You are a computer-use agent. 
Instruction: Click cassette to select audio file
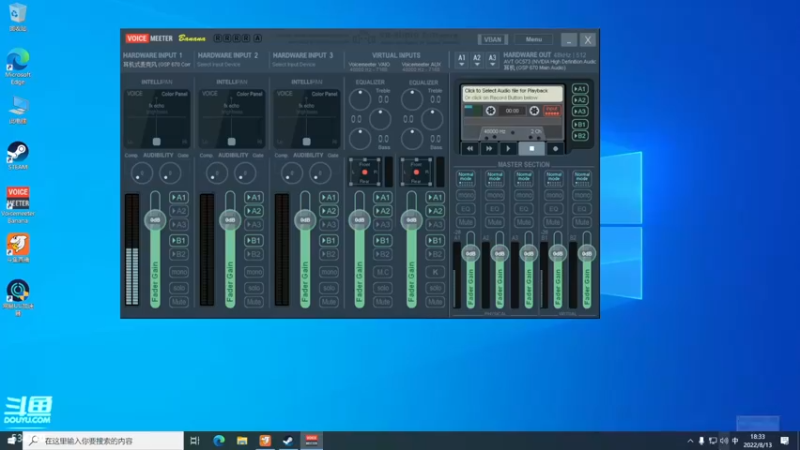513,93
